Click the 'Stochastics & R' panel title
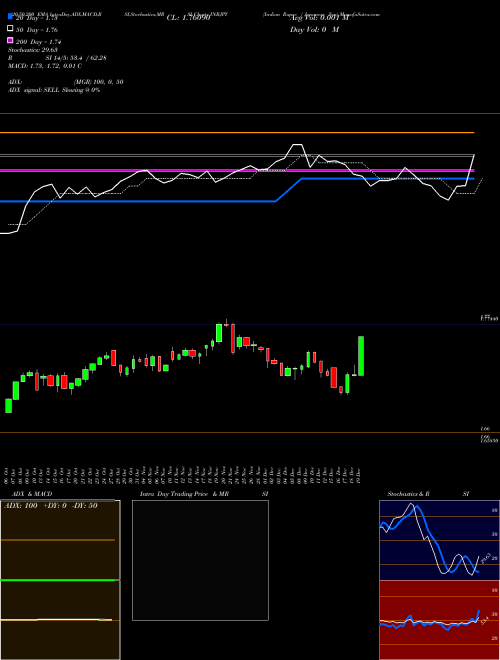Image resolution: width=500 pixels, height=660 pixels. click(x=409, y=494)
